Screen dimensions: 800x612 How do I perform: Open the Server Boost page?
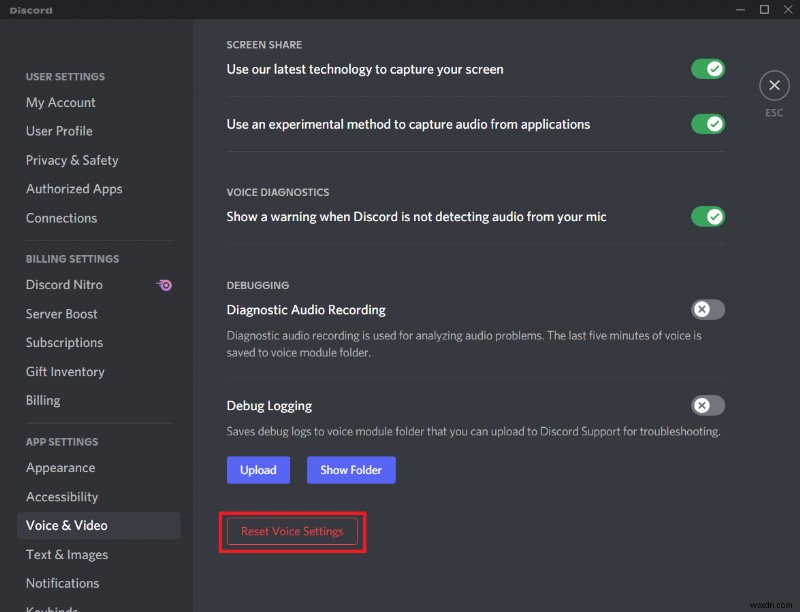[61, 314]
